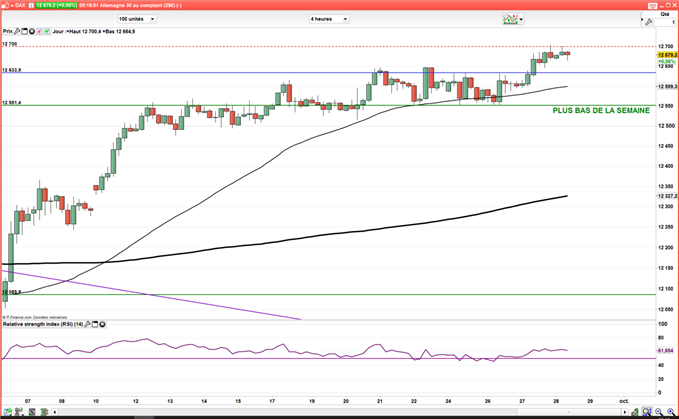Click the Qté quantity input field
Image resolution: width=679 pixels, height=419 pixels.
(665, 22)
